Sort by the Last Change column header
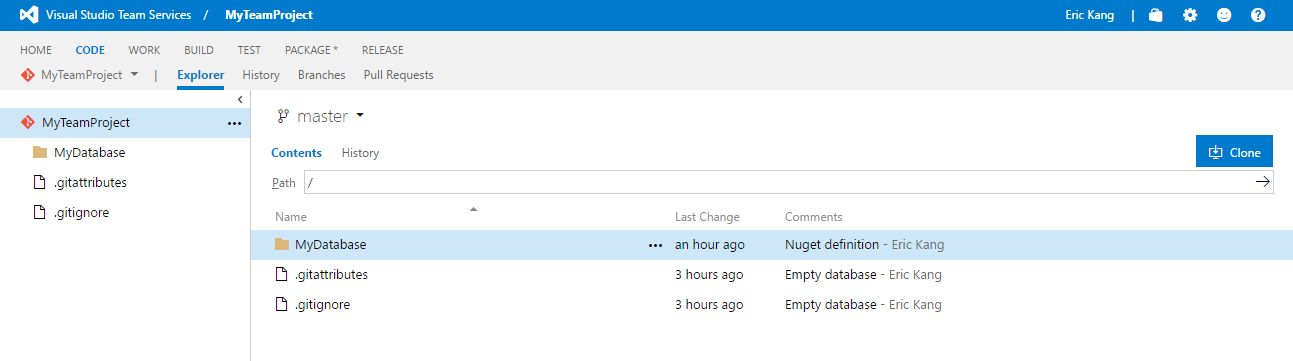 click(x=707, y=217)
